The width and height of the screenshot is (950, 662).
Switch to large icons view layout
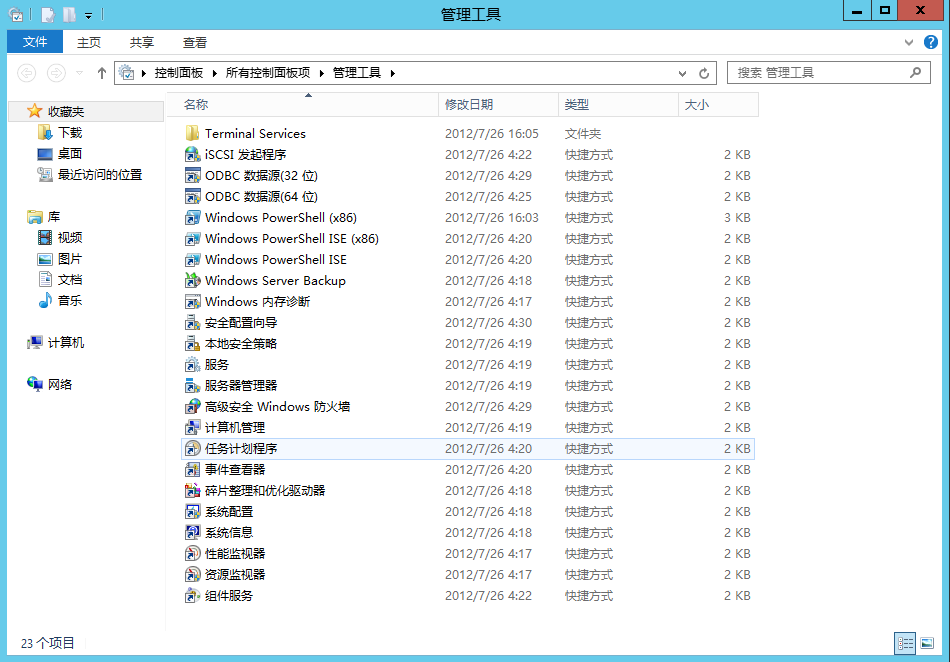927,643
